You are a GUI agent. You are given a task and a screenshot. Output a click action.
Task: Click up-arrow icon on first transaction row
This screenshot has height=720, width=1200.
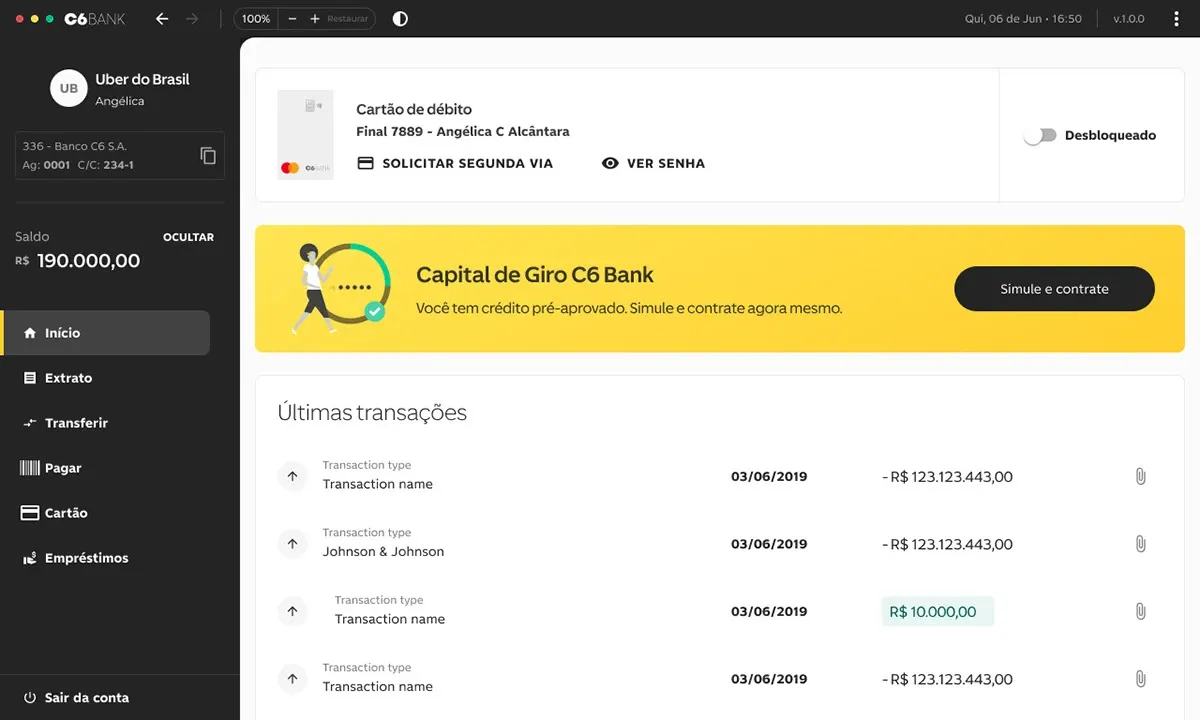coord(292,477)
